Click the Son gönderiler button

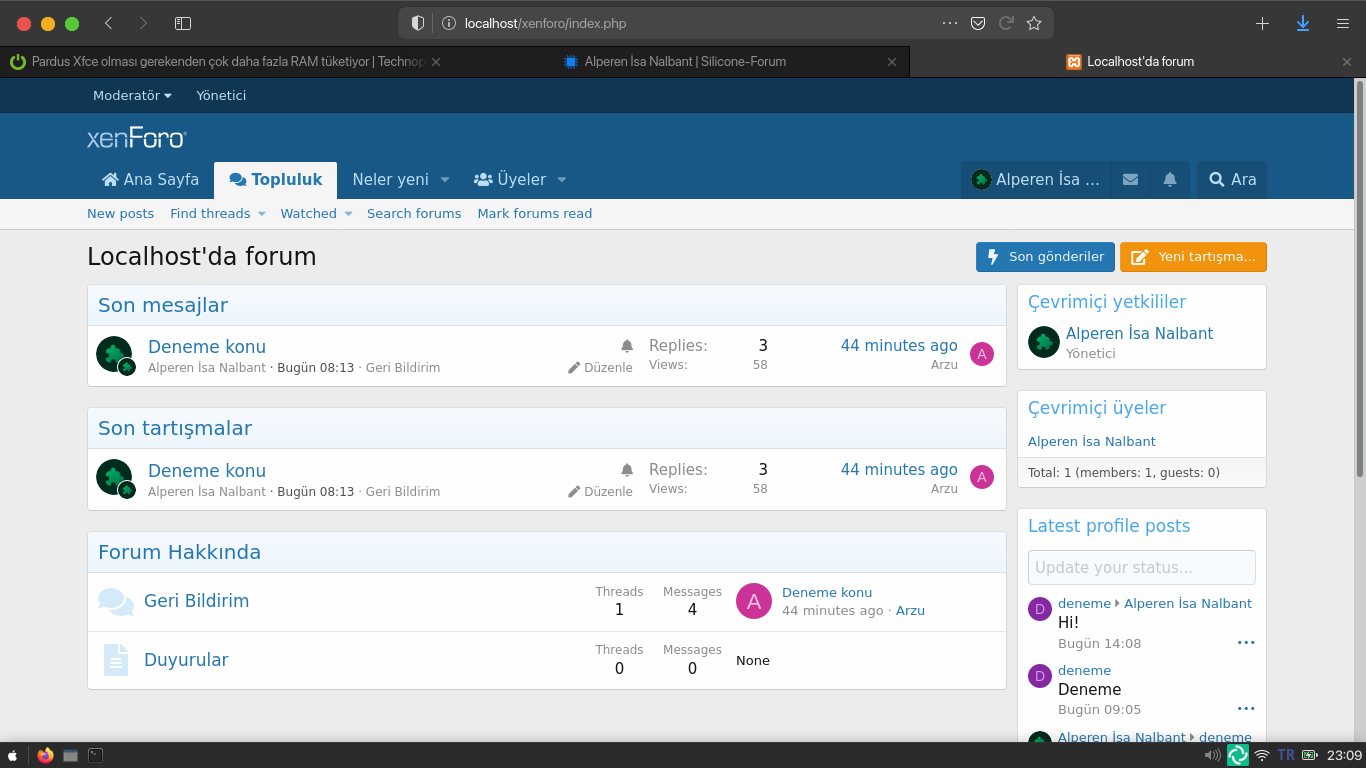coord(1045,257)
